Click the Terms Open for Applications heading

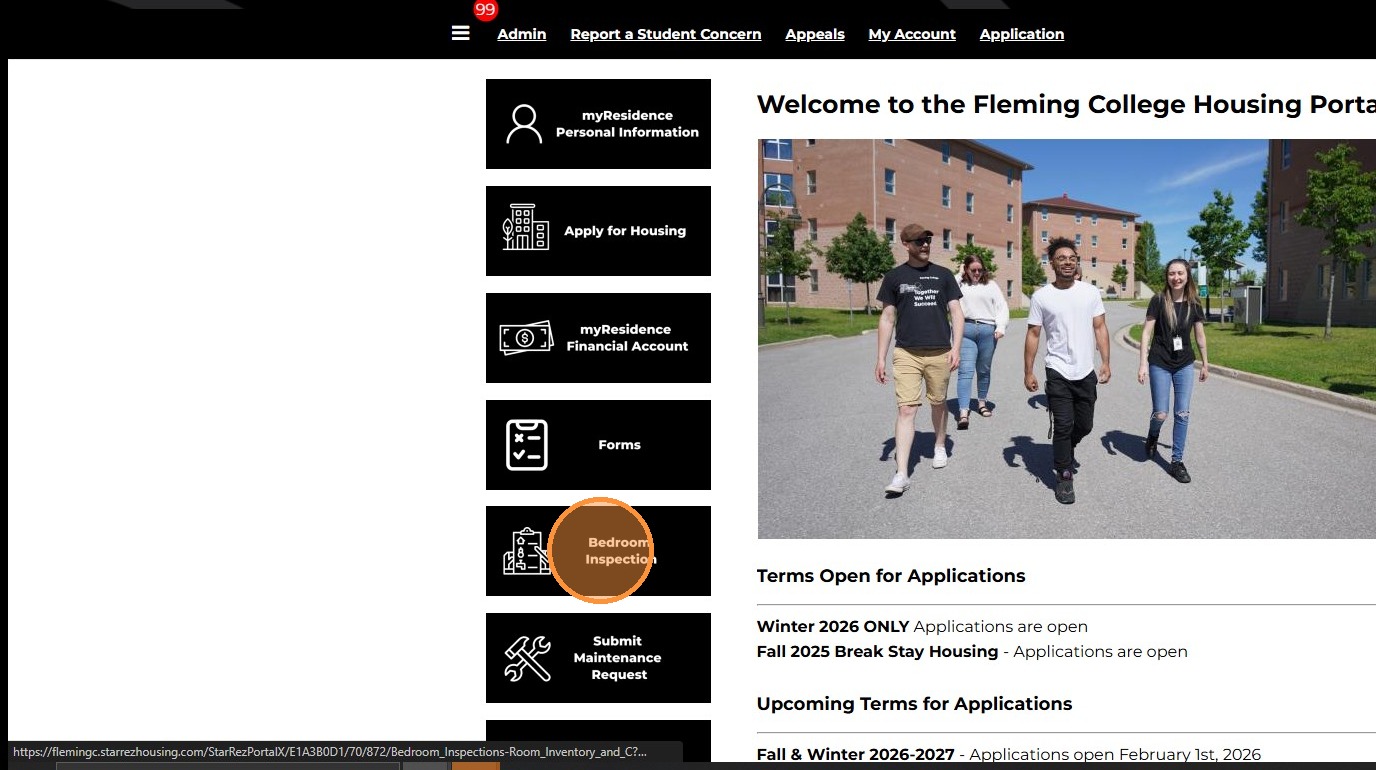[x=891, y=576]
